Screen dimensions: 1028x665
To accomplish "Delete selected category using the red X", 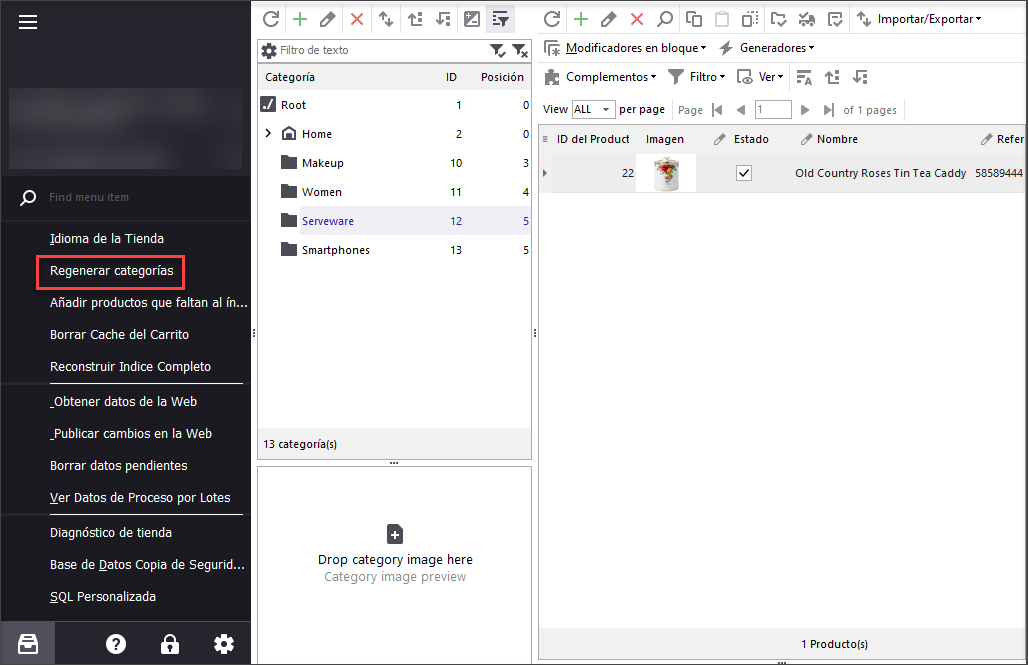I will tap(357, 19).
